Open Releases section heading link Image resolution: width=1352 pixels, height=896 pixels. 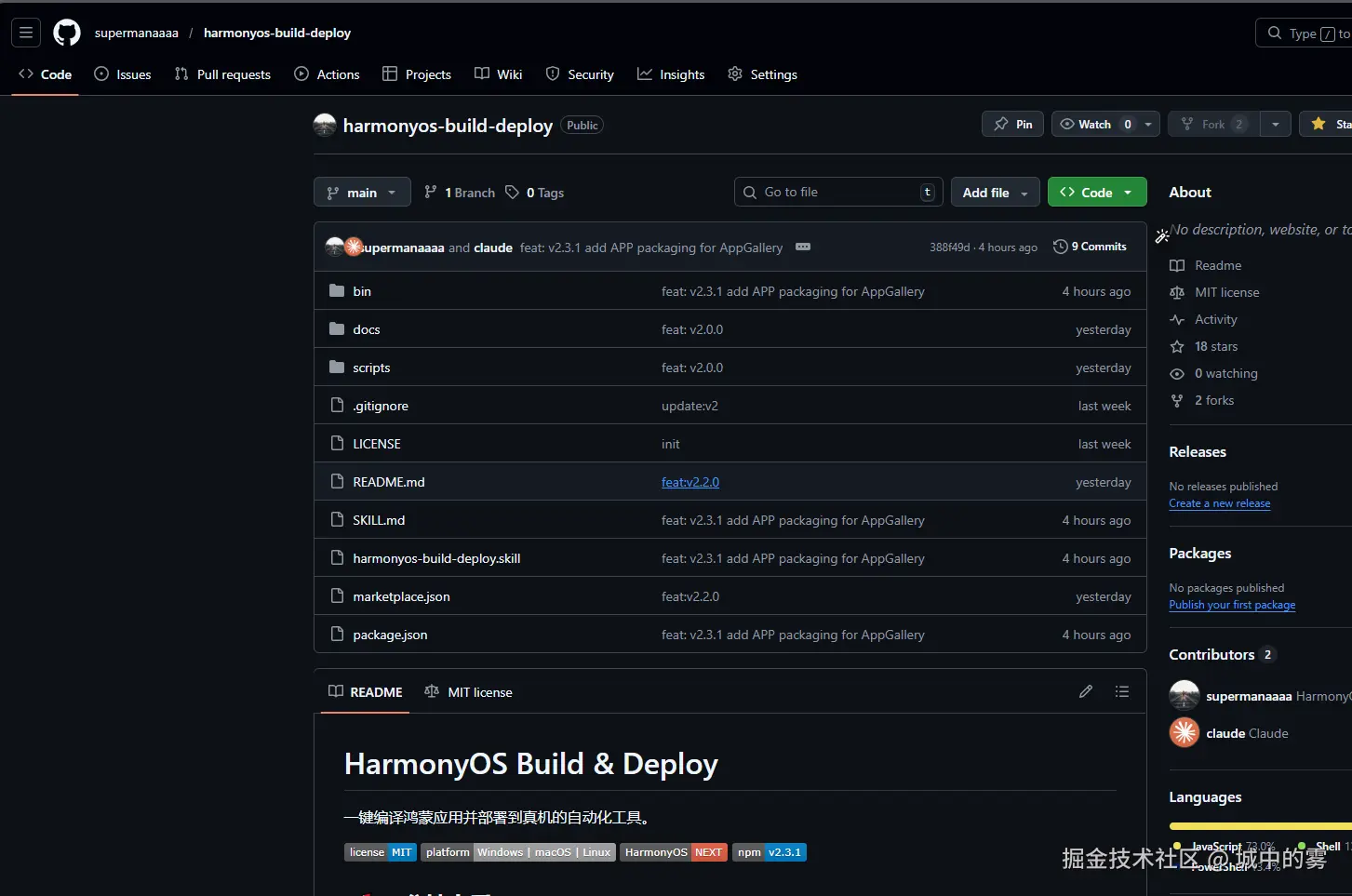coord(1198,452)
